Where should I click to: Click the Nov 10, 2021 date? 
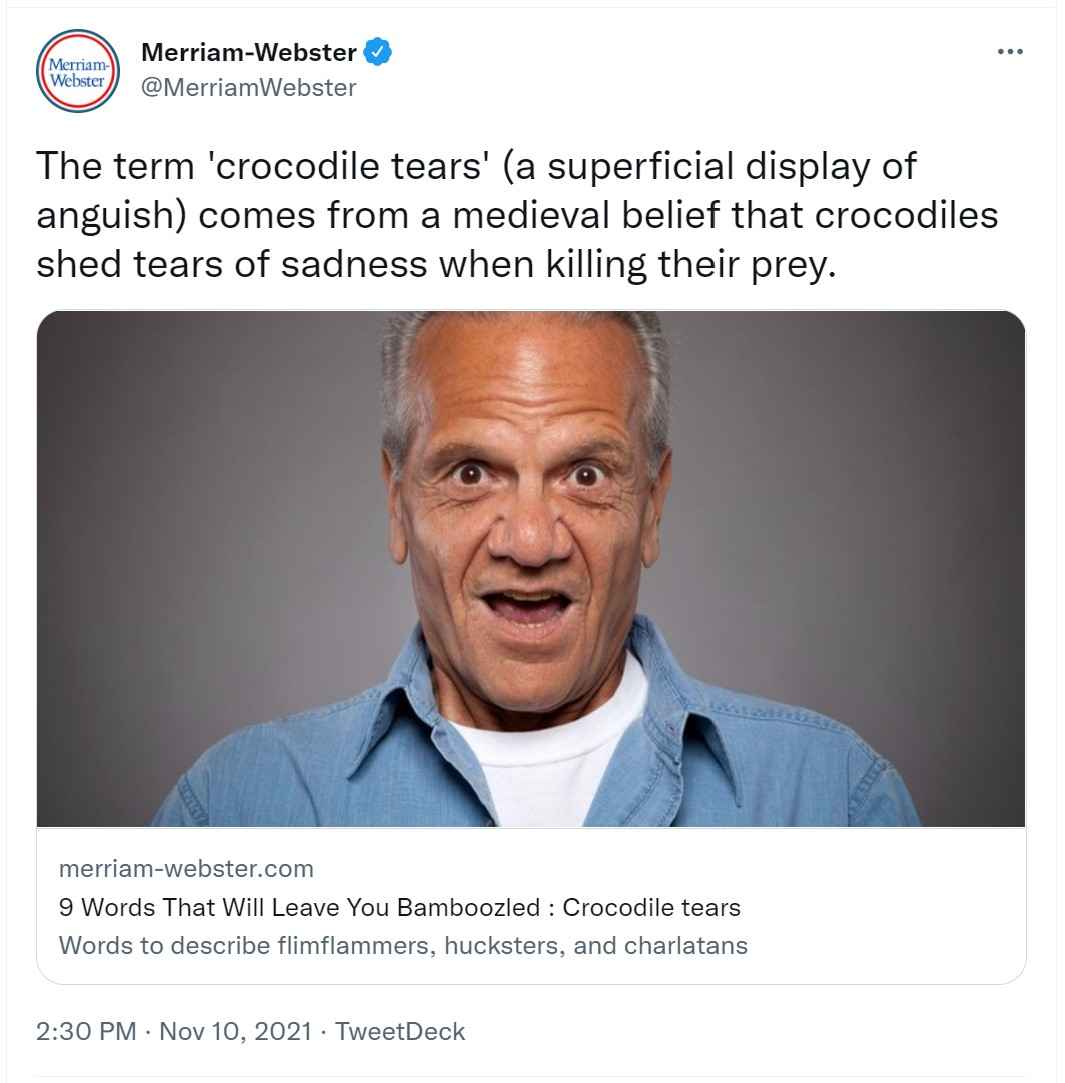pos(234,1032)
